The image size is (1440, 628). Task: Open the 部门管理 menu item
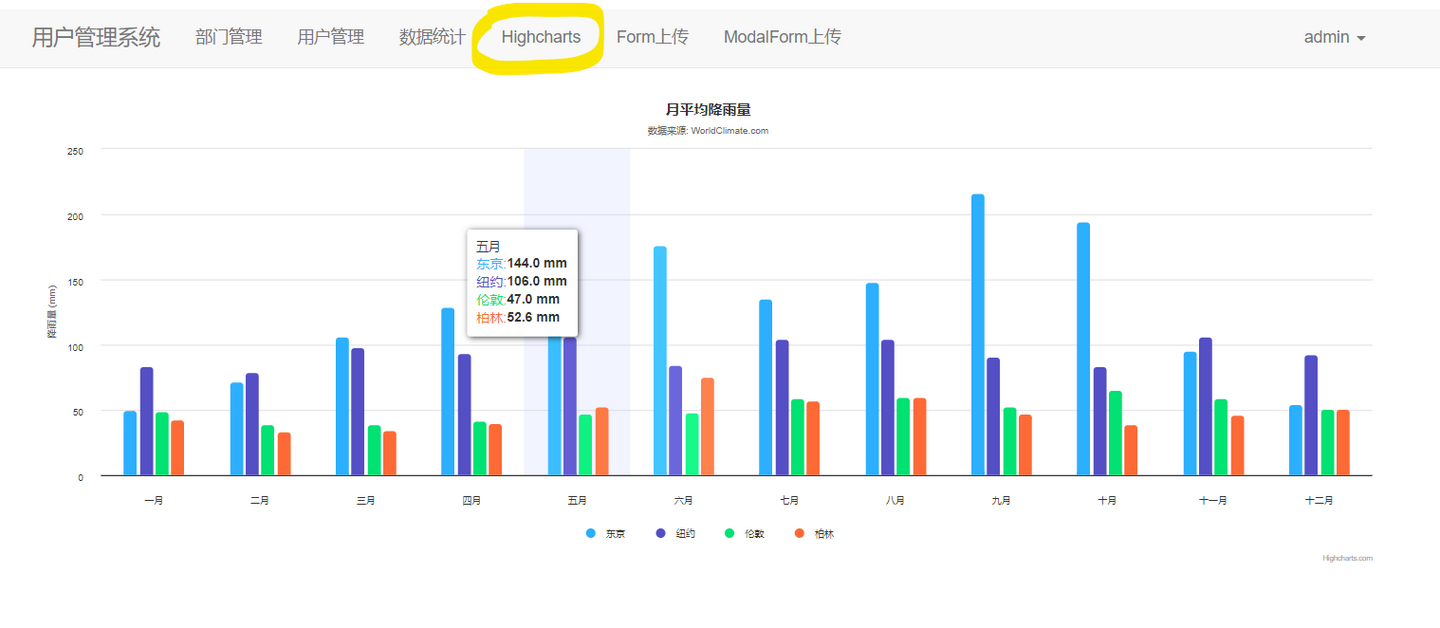(x=229, y=36)
